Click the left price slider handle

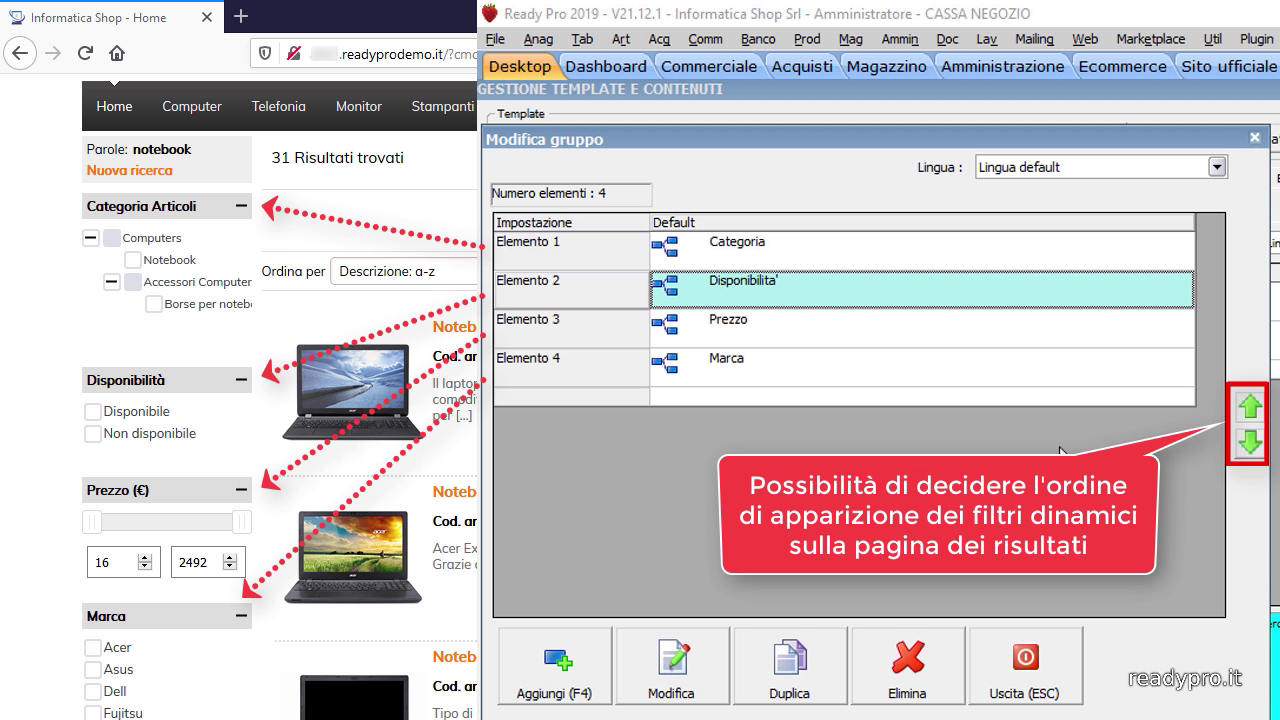tap(92, 522)
